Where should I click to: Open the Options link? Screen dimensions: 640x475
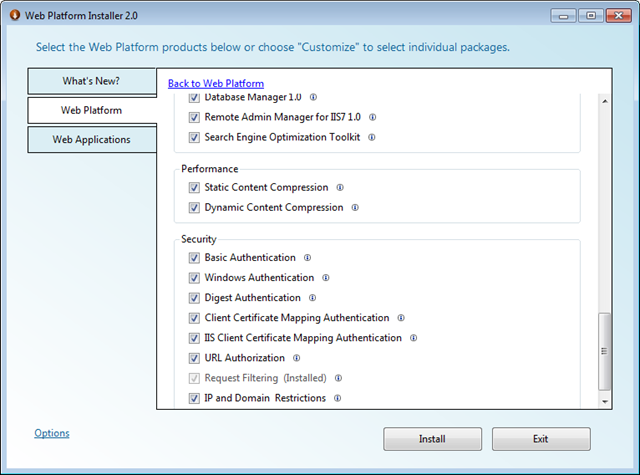click(x=52, y=433)
